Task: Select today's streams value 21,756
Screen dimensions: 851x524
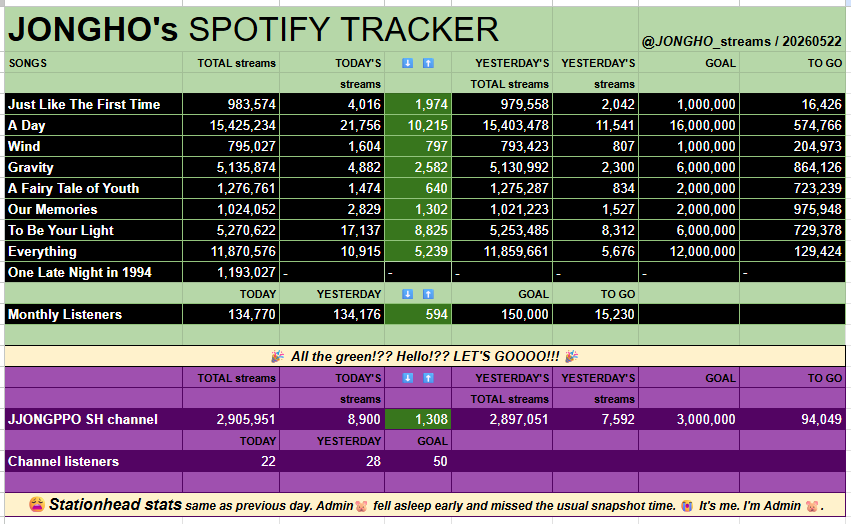Action: point(332,125)
